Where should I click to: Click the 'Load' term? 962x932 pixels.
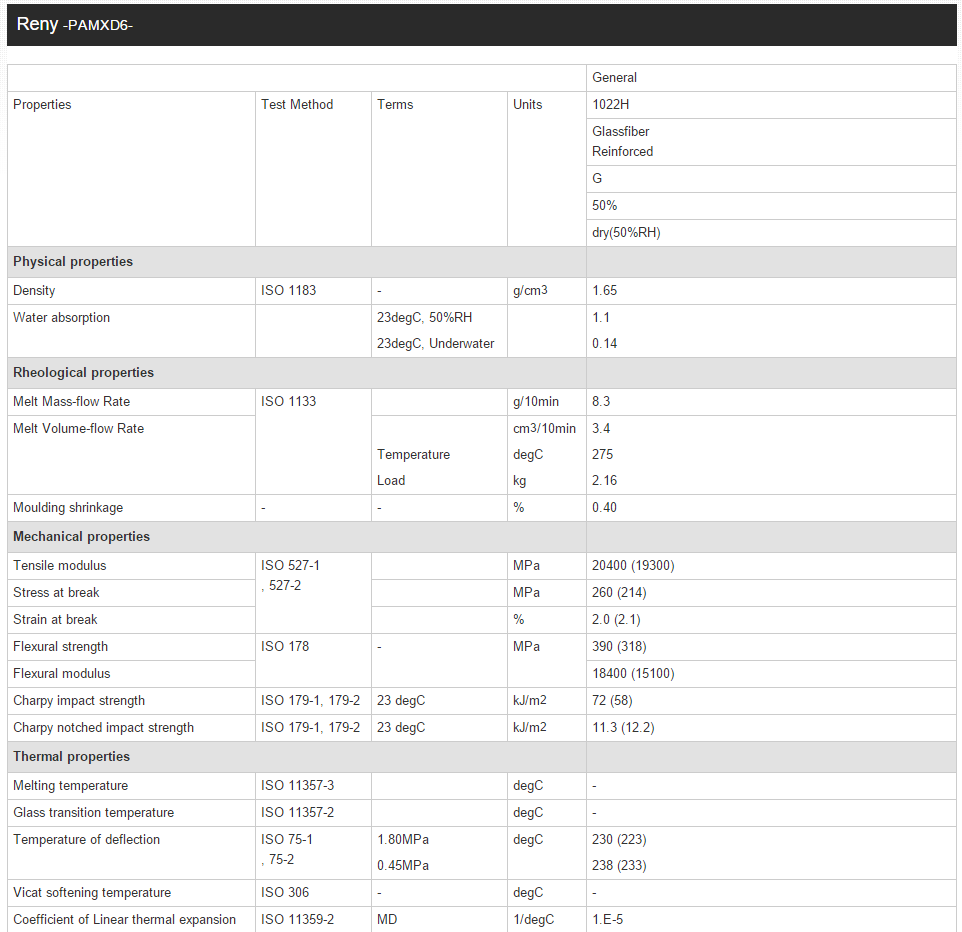coord(391,480)
